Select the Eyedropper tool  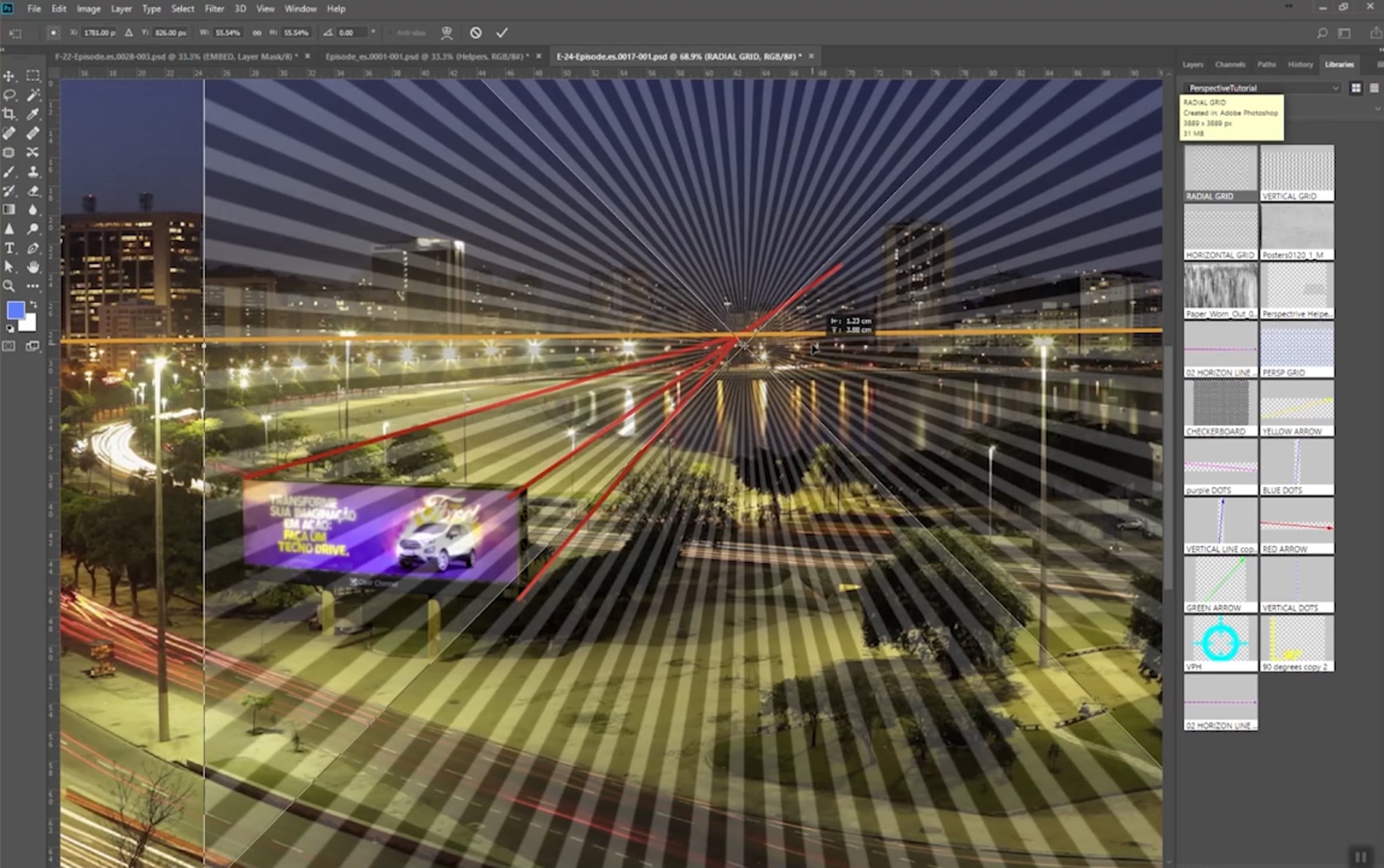33,114
